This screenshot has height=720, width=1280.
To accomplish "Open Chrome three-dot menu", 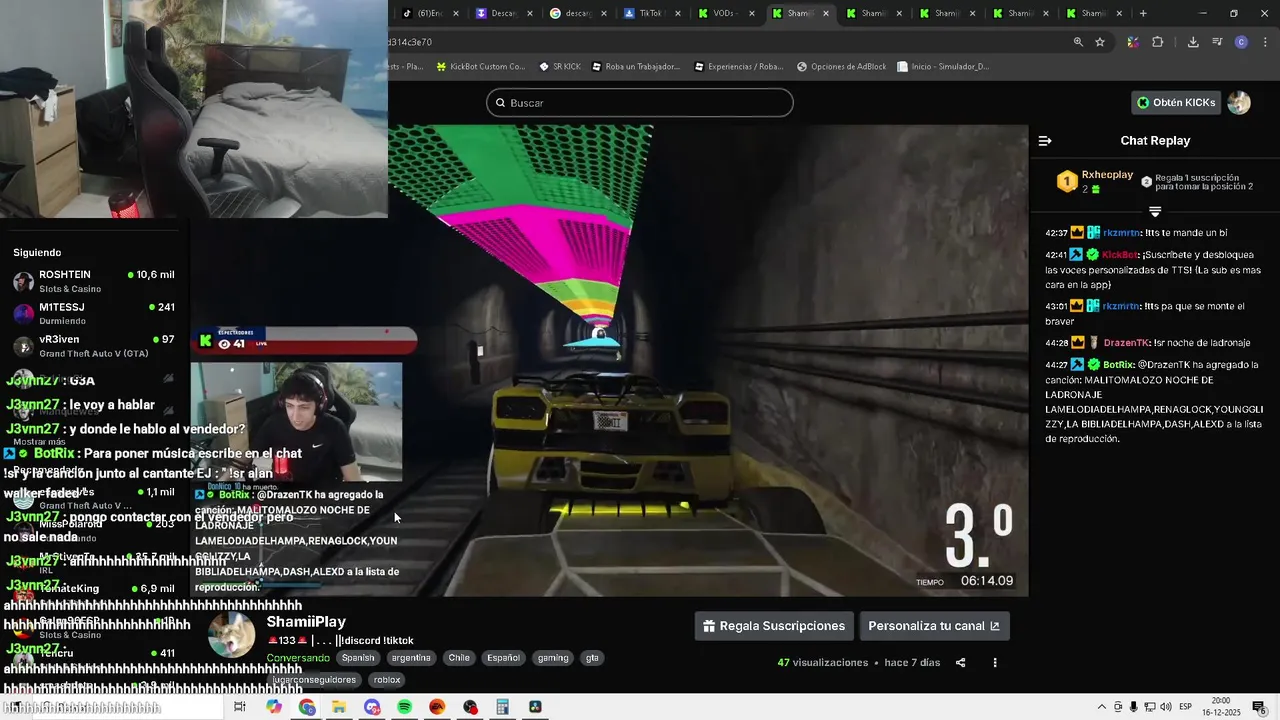I will pyautogui.click(x=1266, y=42).
